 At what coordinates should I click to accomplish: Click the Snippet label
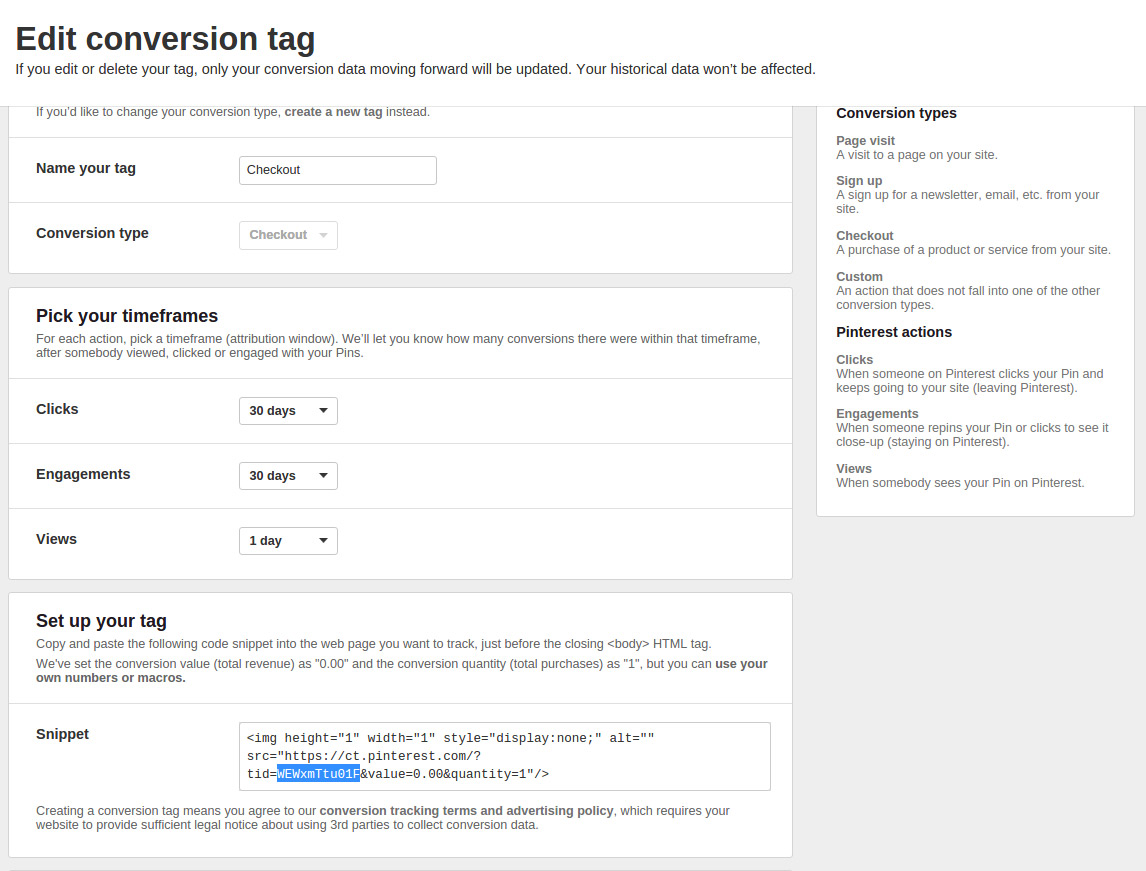point(62,734)
